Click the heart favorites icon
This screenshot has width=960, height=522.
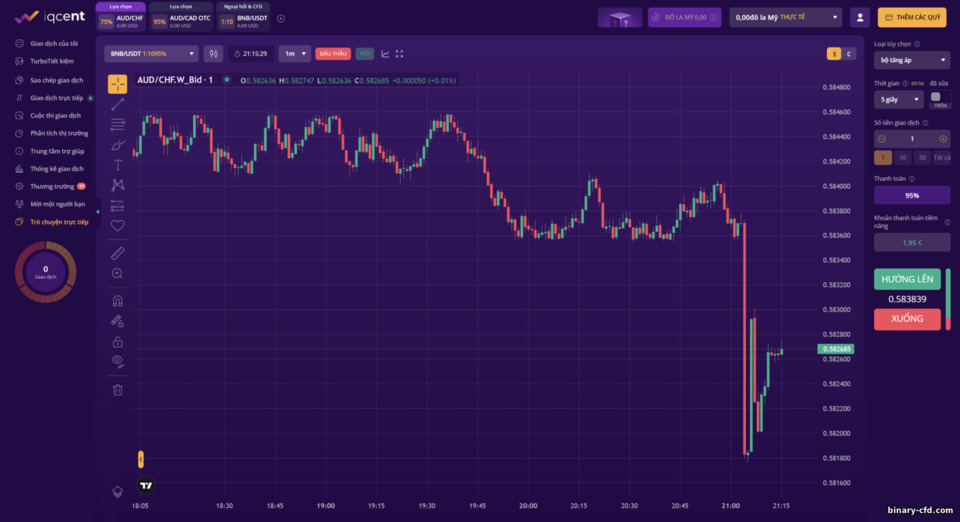118,225
